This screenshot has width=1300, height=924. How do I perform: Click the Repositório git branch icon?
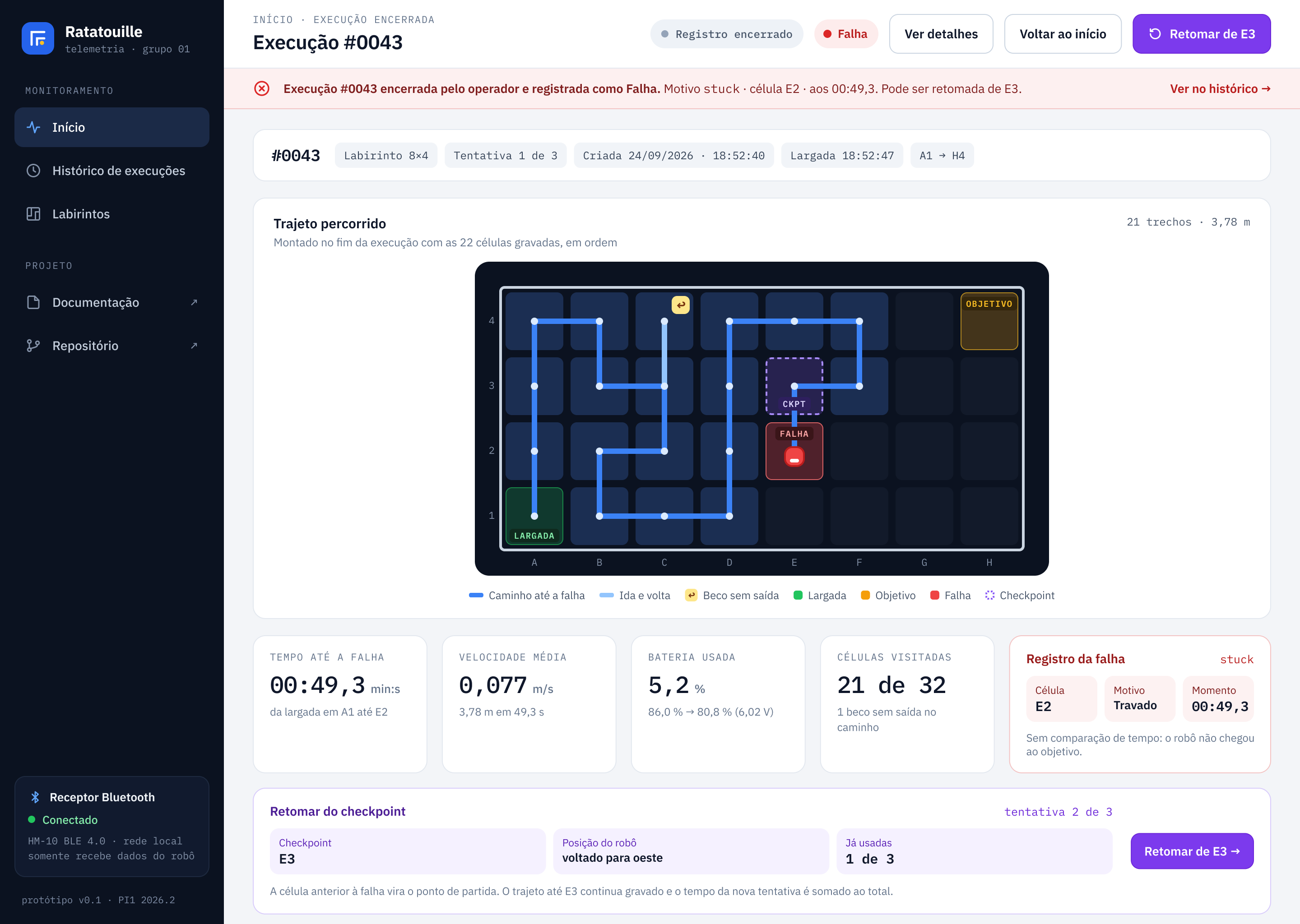(33, 345)
